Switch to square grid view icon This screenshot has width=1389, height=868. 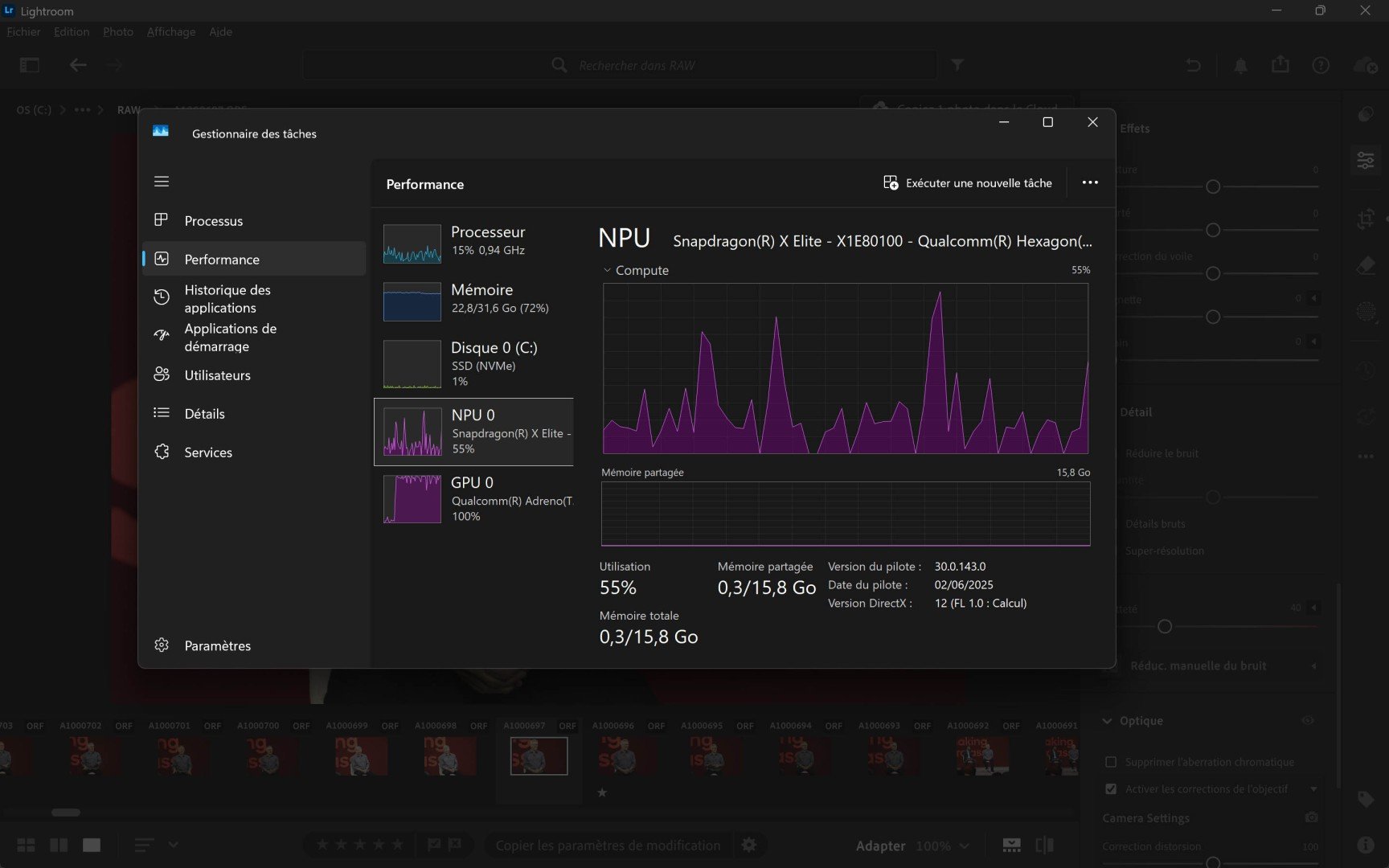[59, 845]
